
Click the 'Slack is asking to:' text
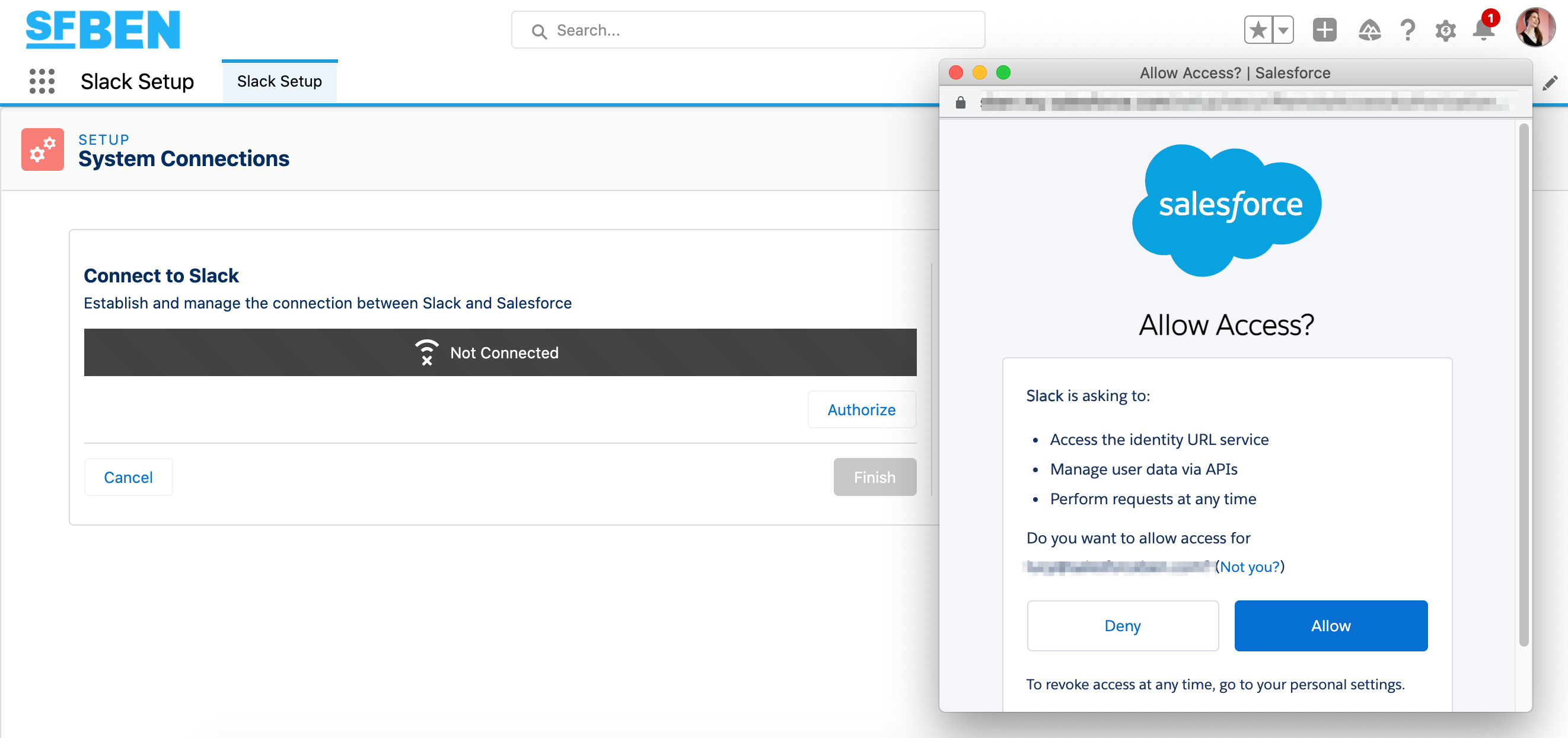pos(1088,396)
